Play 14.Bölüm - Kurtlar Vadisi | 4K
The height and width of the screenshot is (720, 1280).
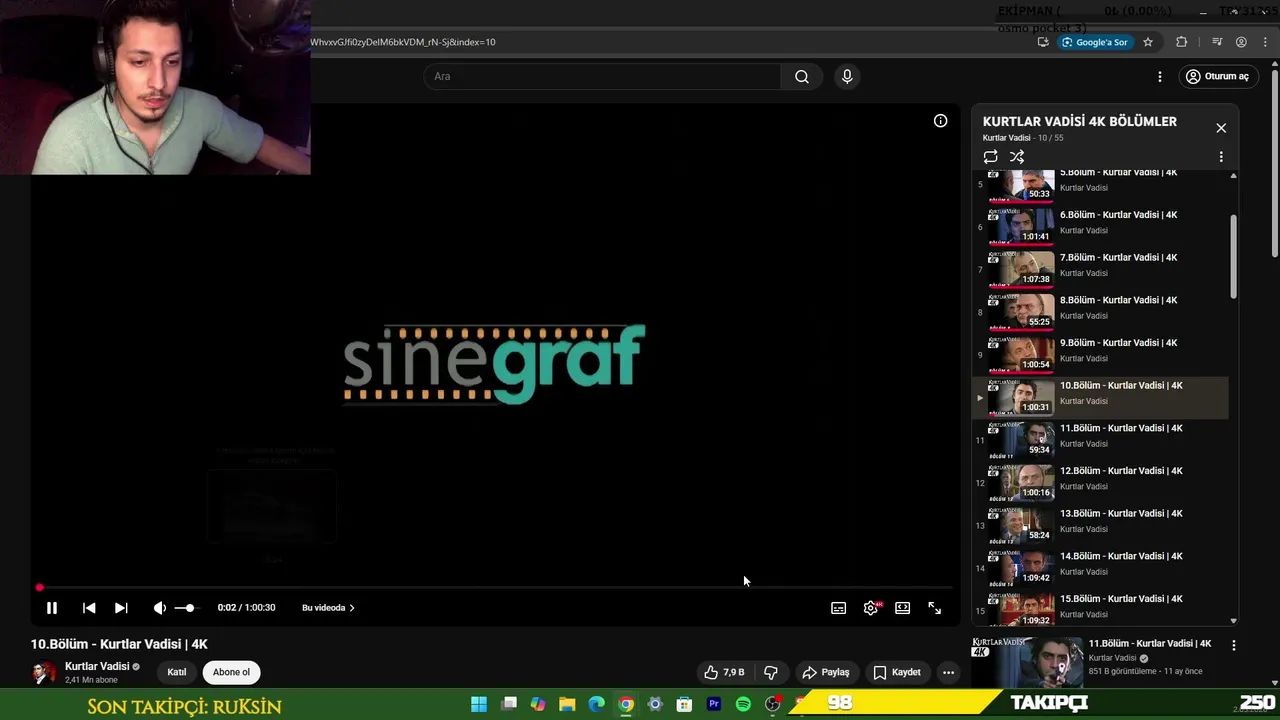[1100, 566]
